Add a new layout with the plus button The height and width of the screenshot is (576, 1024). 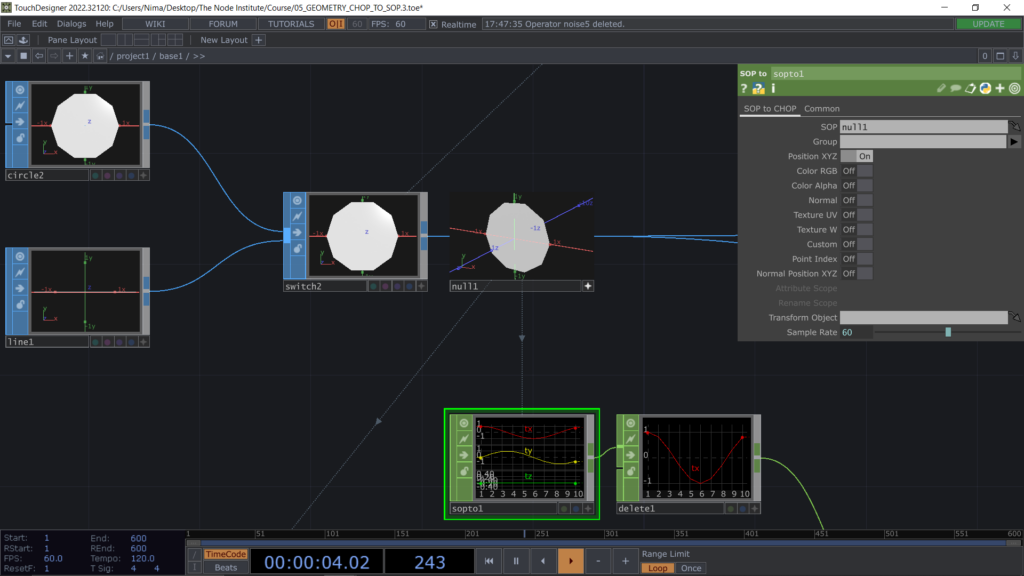259,40
